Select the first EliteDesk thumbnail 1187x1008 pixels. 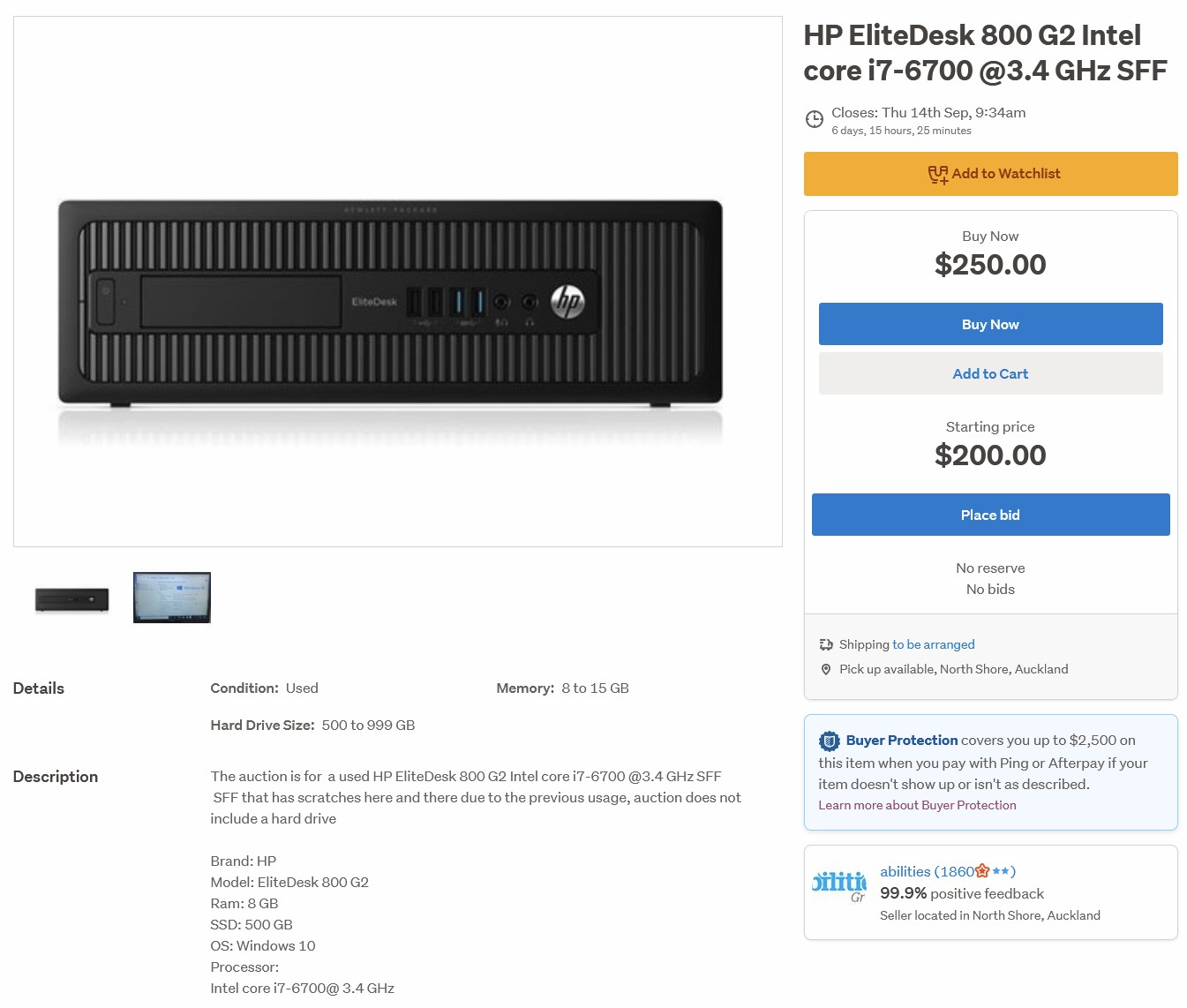tap(72, 599)
